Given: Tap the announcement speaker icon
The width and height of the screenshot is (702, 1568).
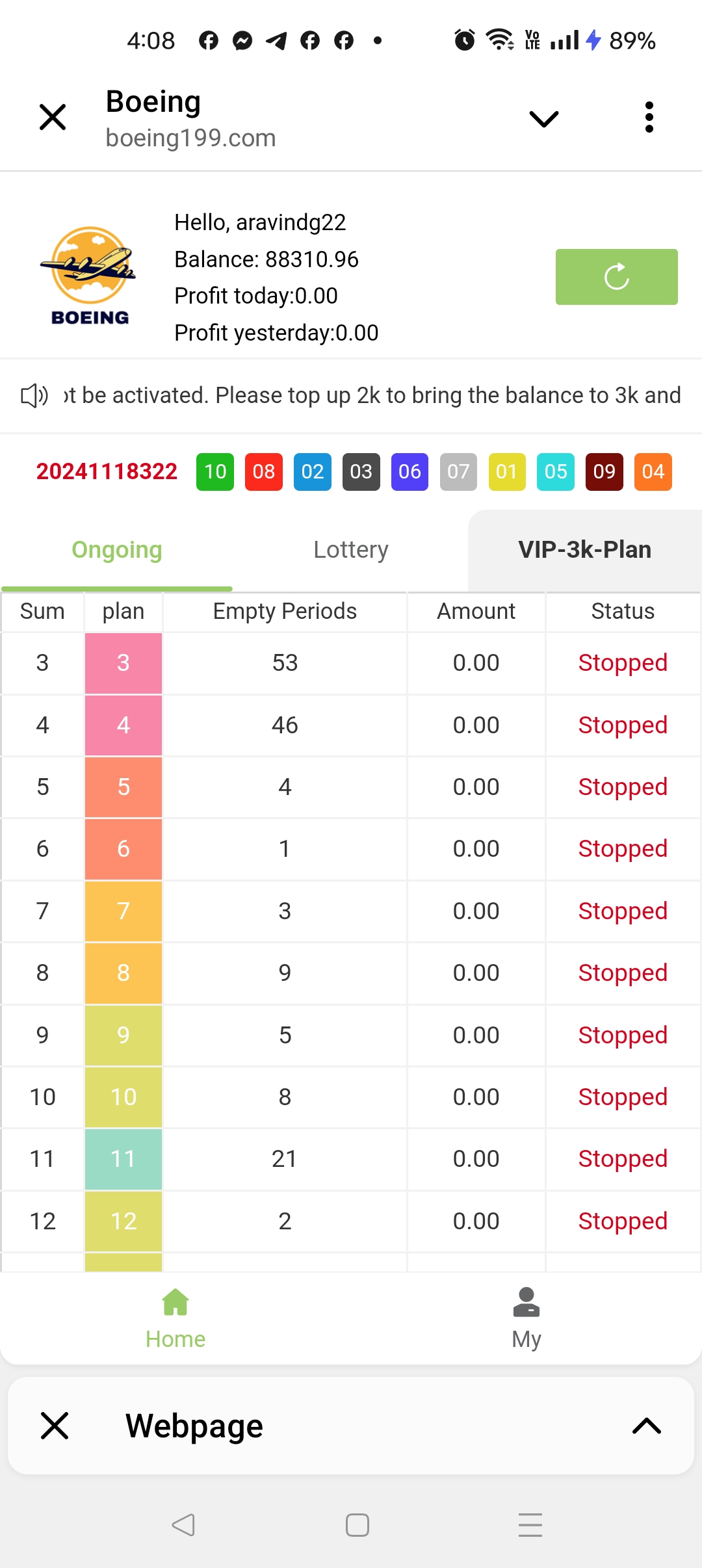Looking at the screenshot, I should pyautogui.click(x=34, y=395).
